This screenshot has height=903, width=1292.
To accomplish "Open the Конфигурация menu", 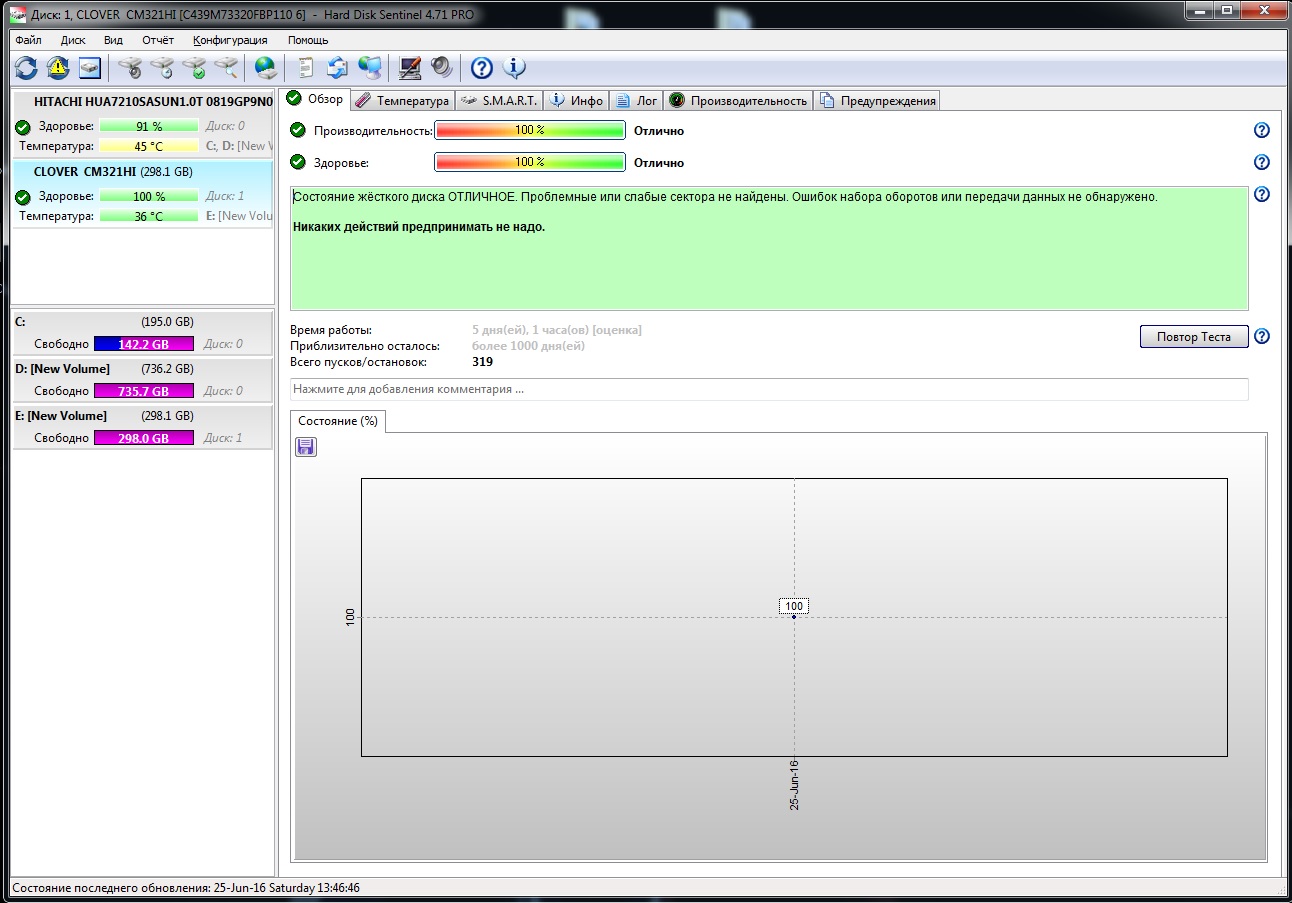I will 230,40.
